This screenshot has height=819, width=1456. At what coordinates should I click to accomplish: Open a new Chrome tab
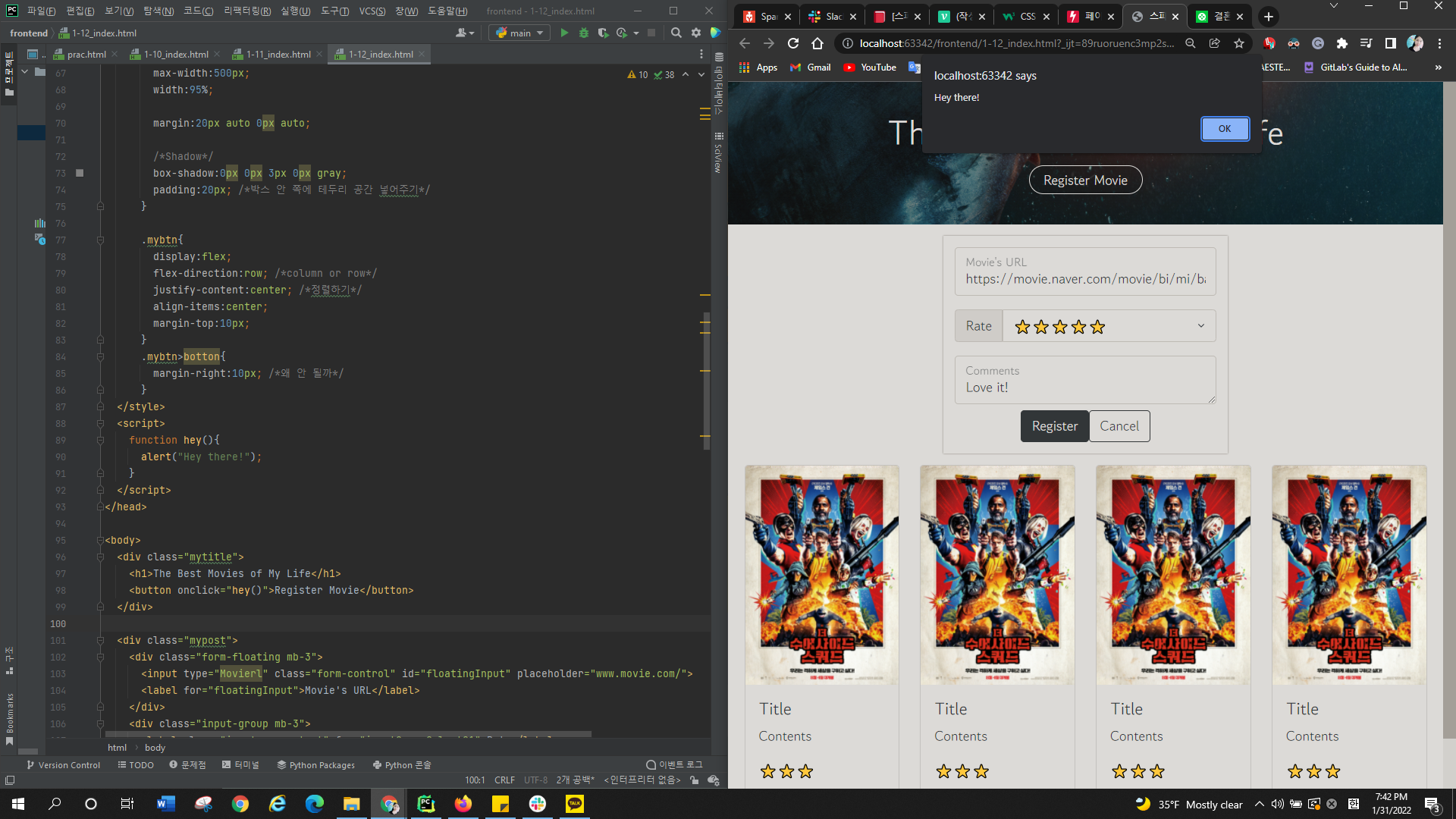[x=1269, y=17]
